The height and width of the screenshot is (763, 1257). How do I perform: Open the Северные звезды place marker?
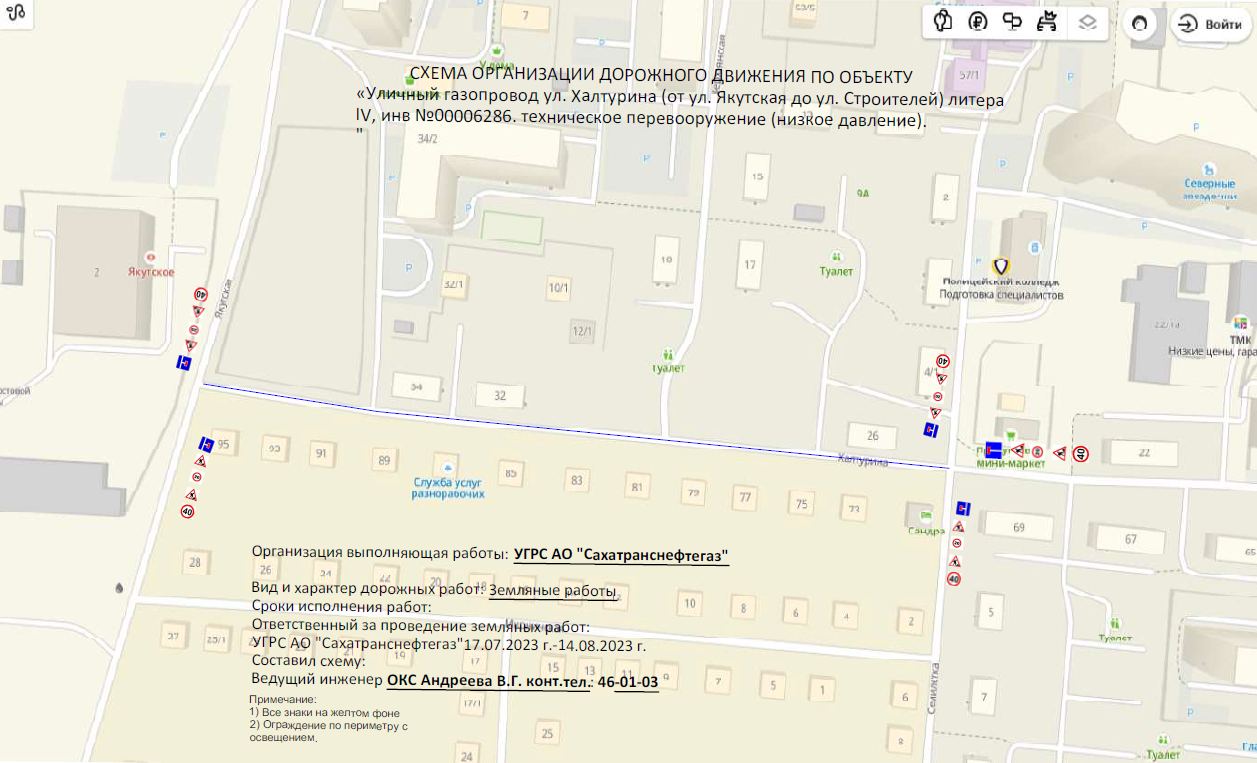coord(1209,170)
